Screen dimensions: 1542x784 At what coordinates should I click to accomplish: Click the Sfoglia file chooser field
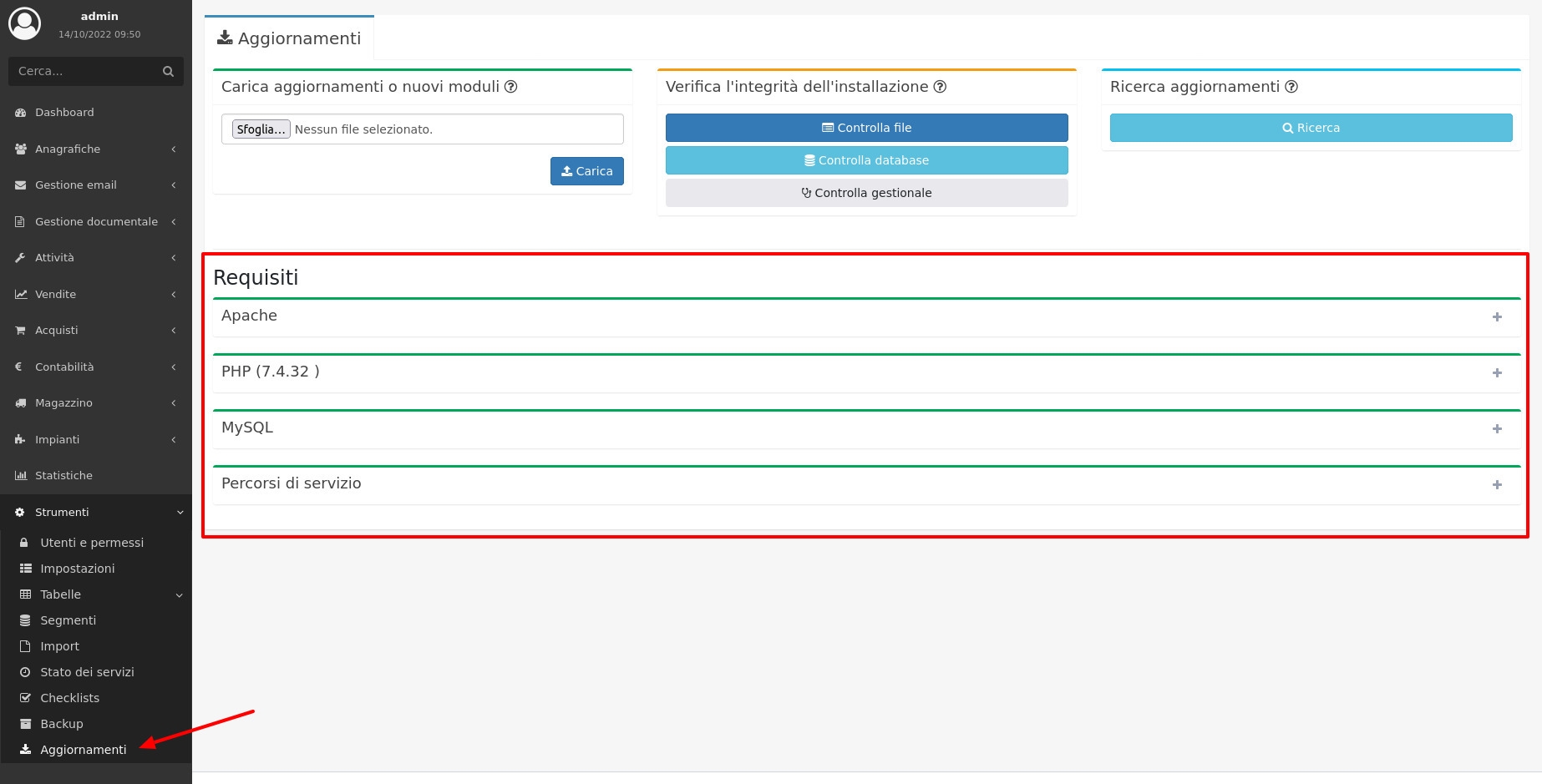261,129
